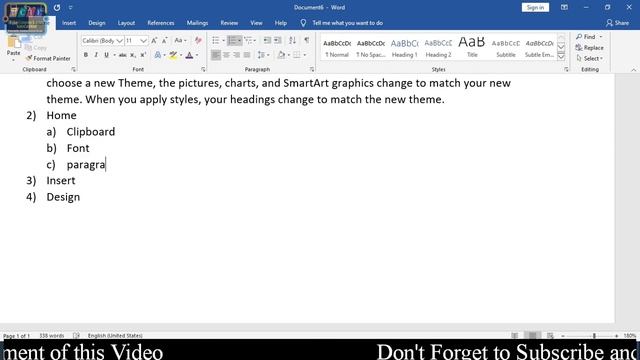The width and height of the screenshot is (640, 360).
Task: Apply the Heading 1 style
Action: [x=404, y=48]
